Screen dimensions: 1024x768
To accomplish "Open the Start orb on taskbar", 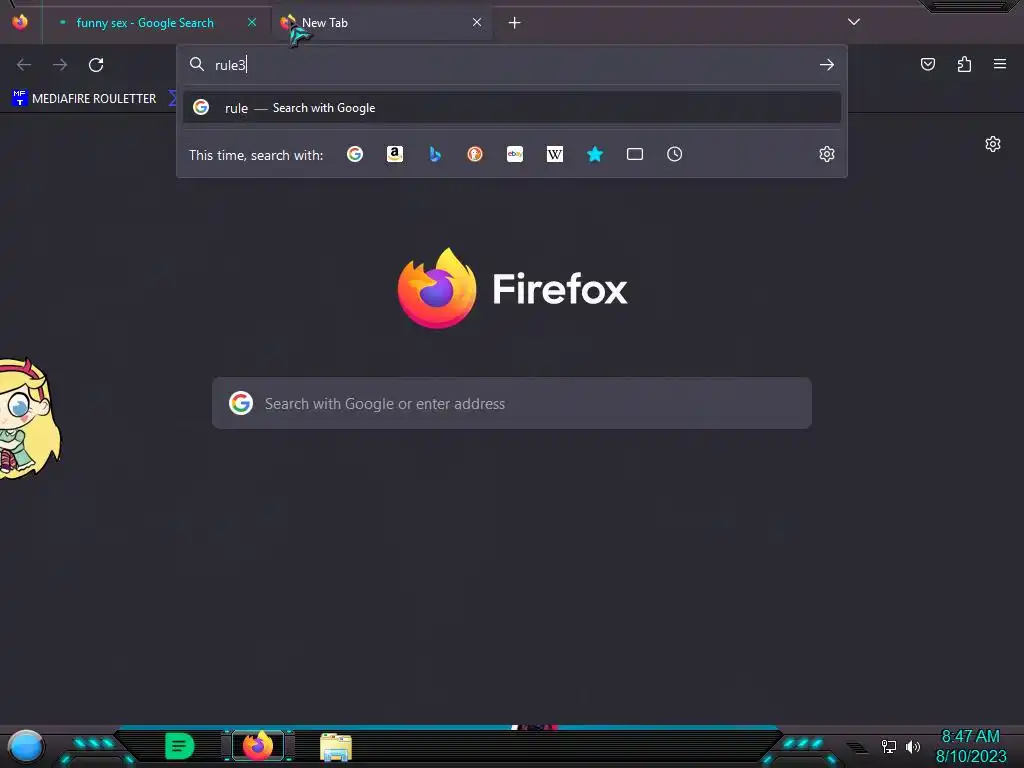I will pos(25,746).
